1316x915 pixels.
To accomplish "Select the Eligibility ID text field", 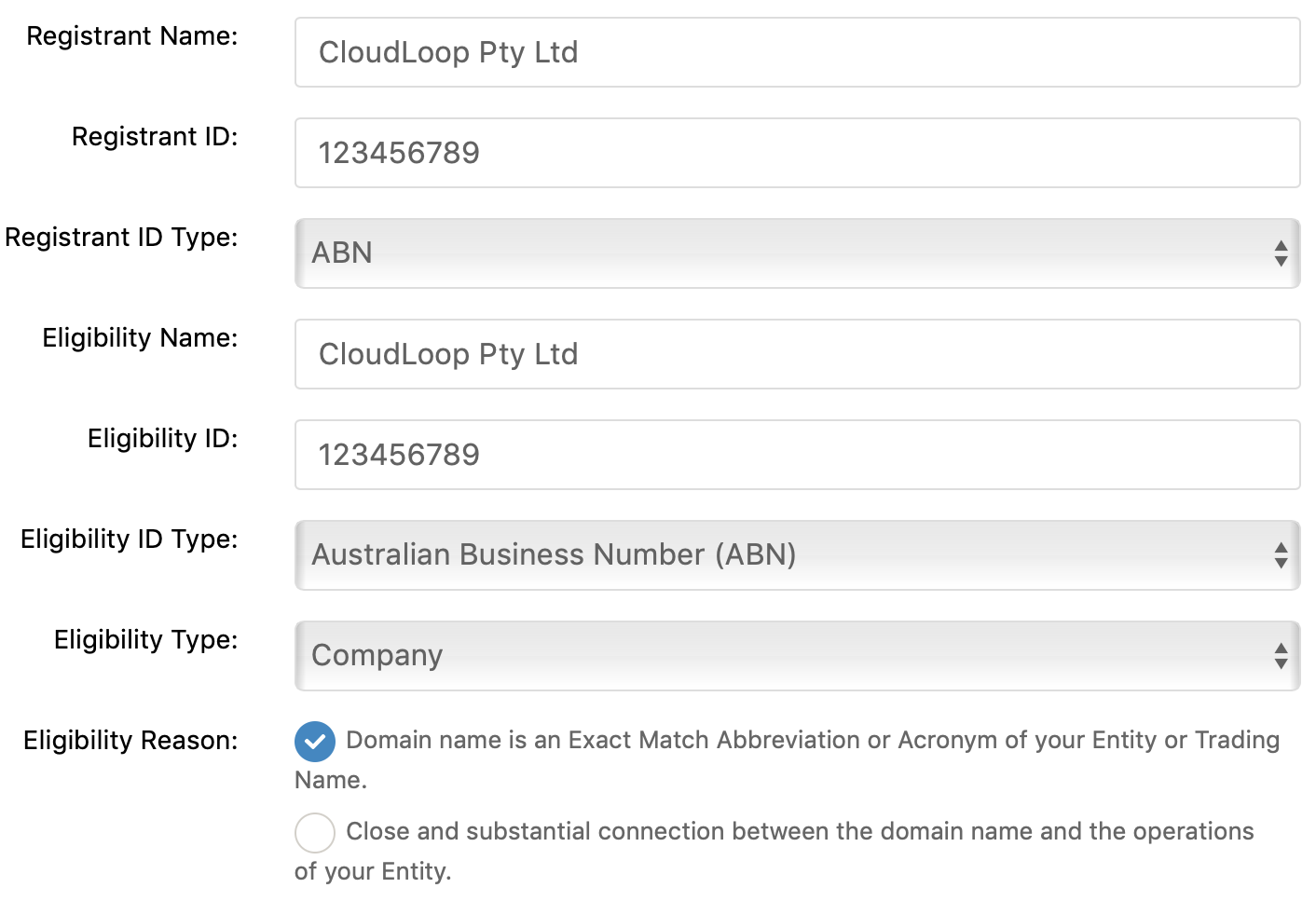I will point(797,455).
